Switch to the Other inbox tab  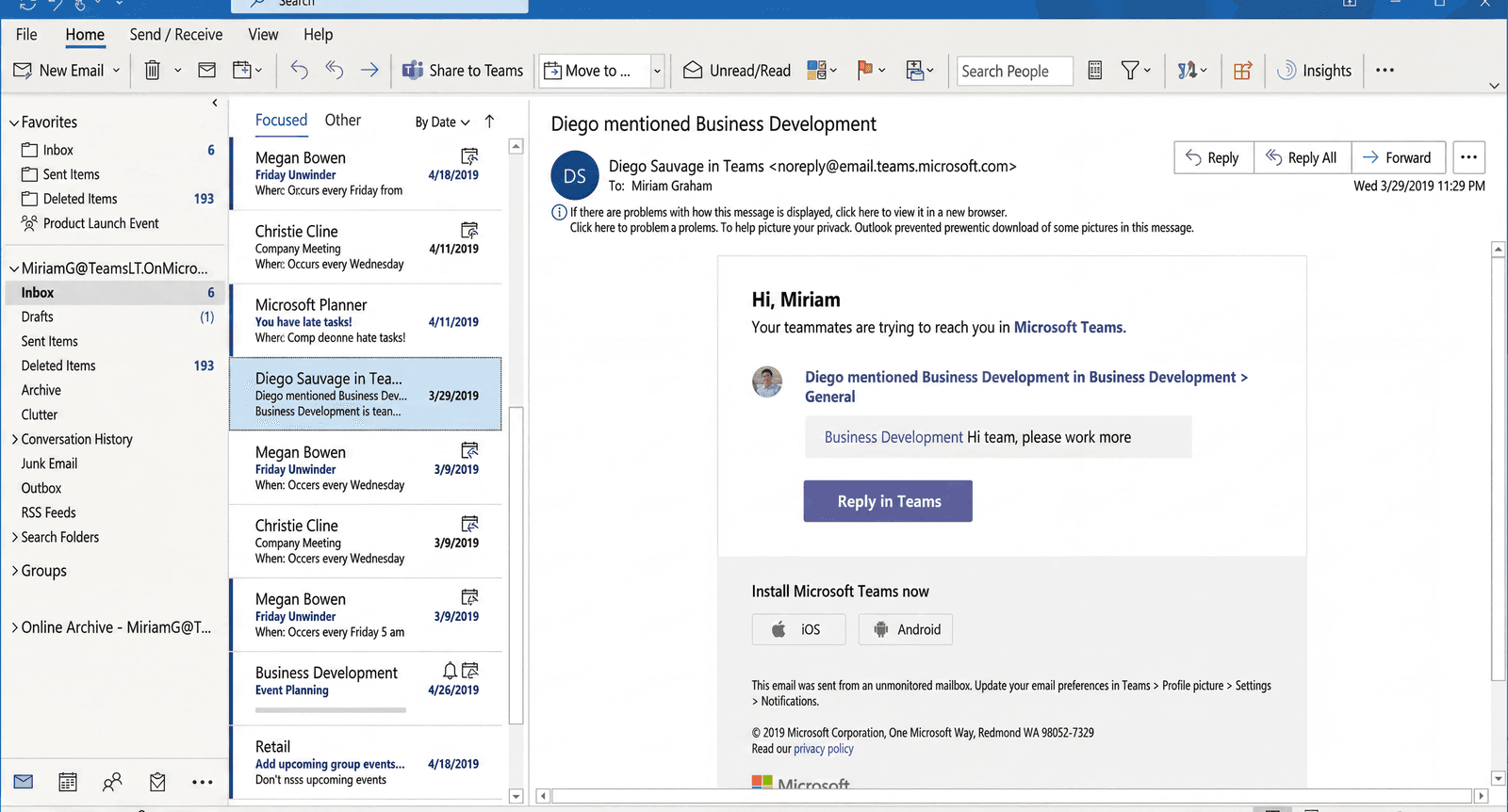(x=343, y=121)
